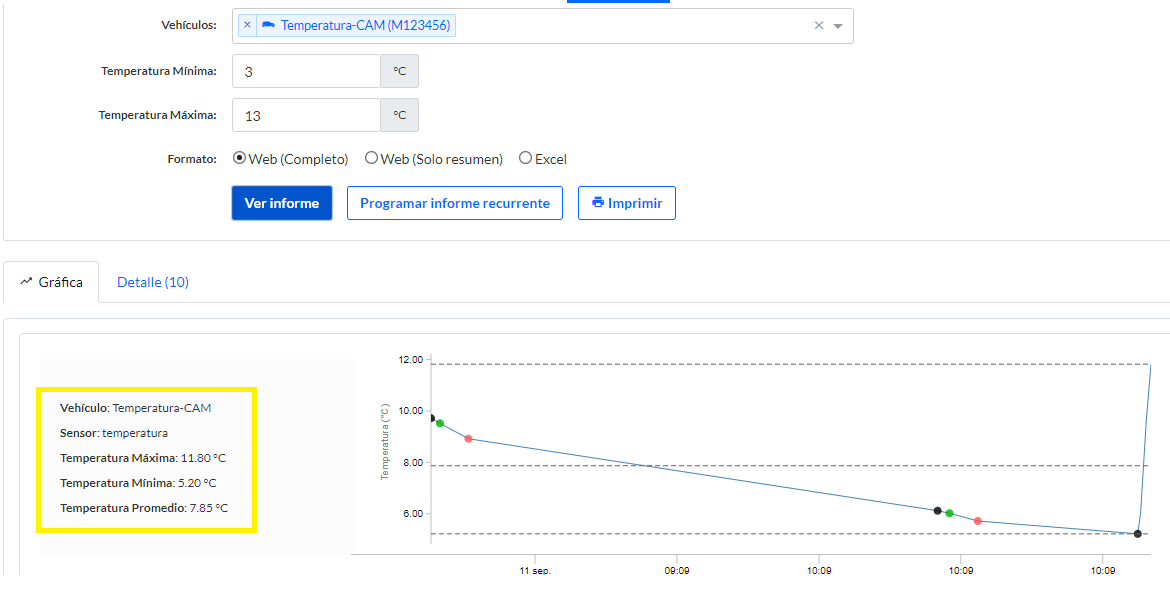Choose Web (Solo resumen) format

pyautogui.click(x=371, y=158)
